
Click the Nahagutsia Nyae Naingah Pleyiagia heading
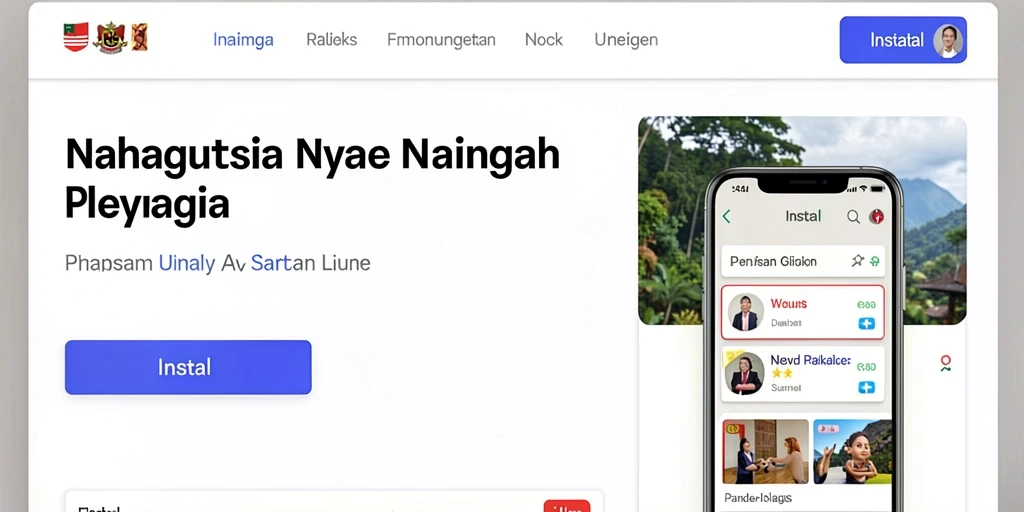pos(312,179)
